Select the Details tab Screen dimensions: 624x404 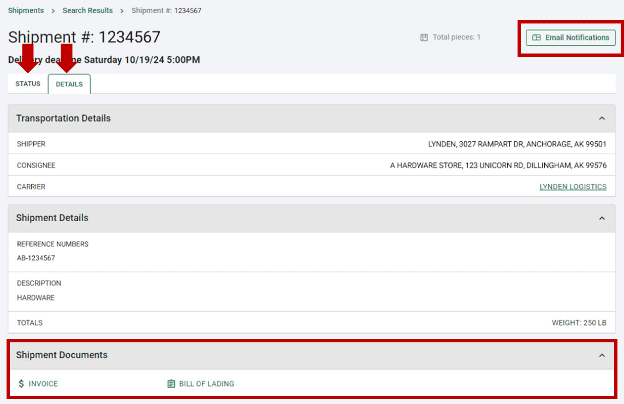(x=69, y=85)
